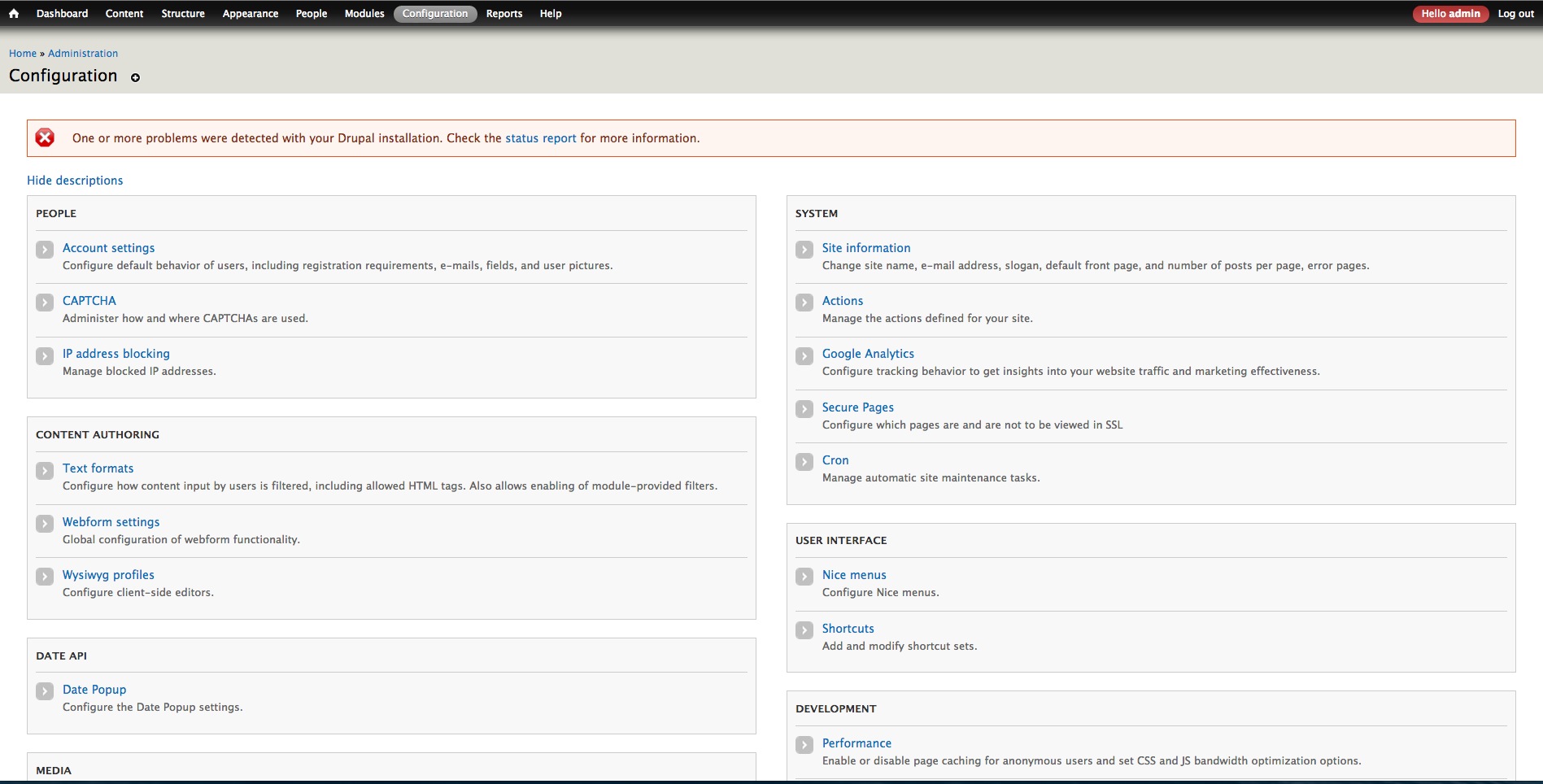The image size is (1543, 784).
Task: Toggle Hide descriptions link
Action: [x=75, y=181]
